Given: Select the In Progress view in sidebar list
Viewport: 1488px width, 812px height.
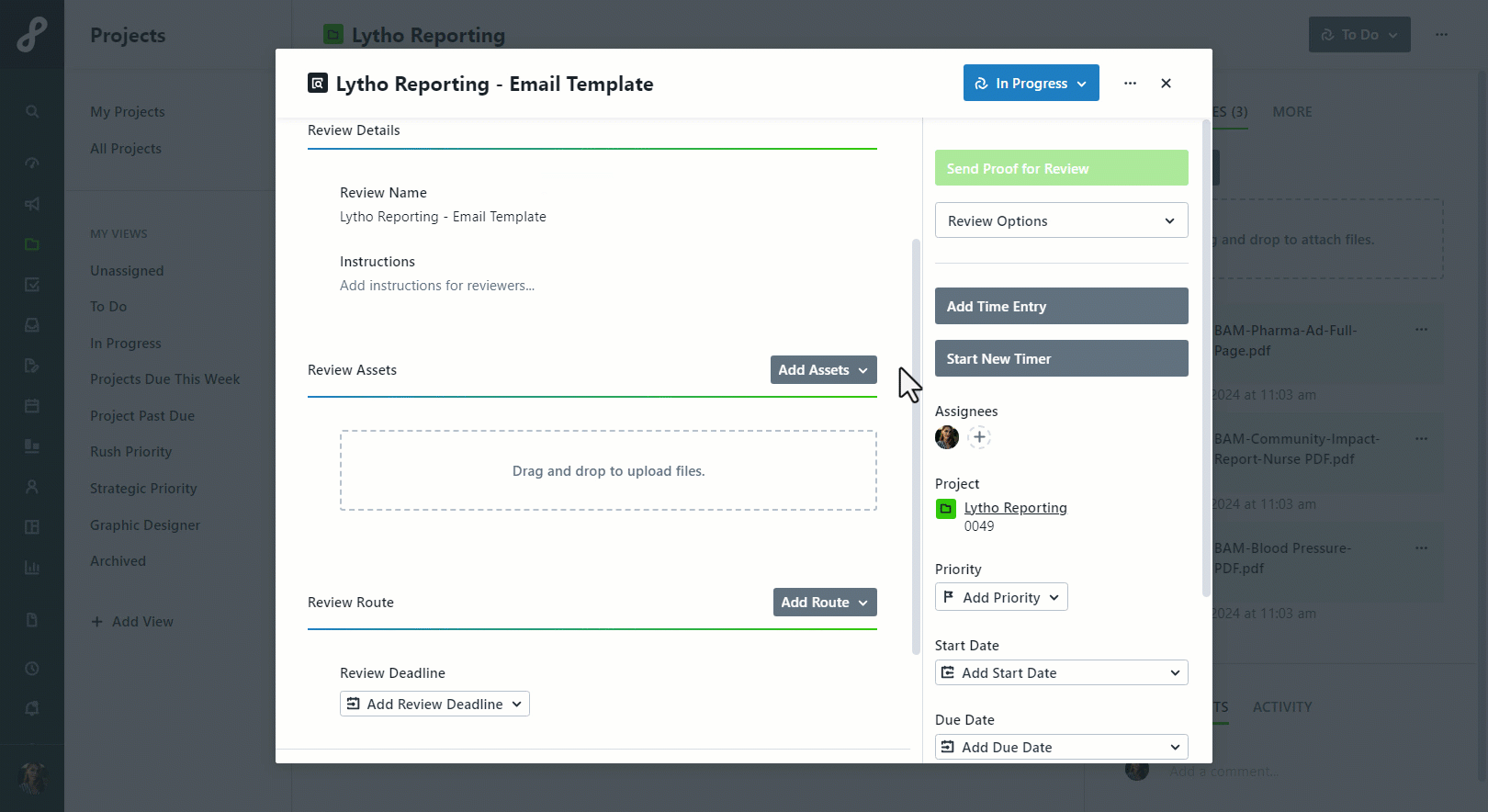Looking at the screenshot, I should point(126,344).
